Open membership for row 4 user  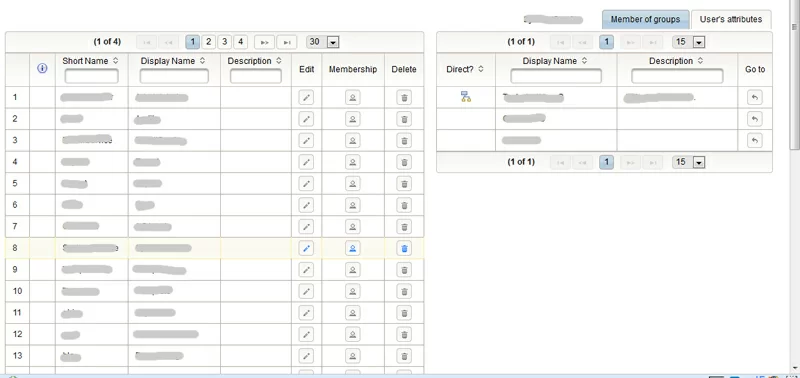pyautogui.click(x=353, y=162)
